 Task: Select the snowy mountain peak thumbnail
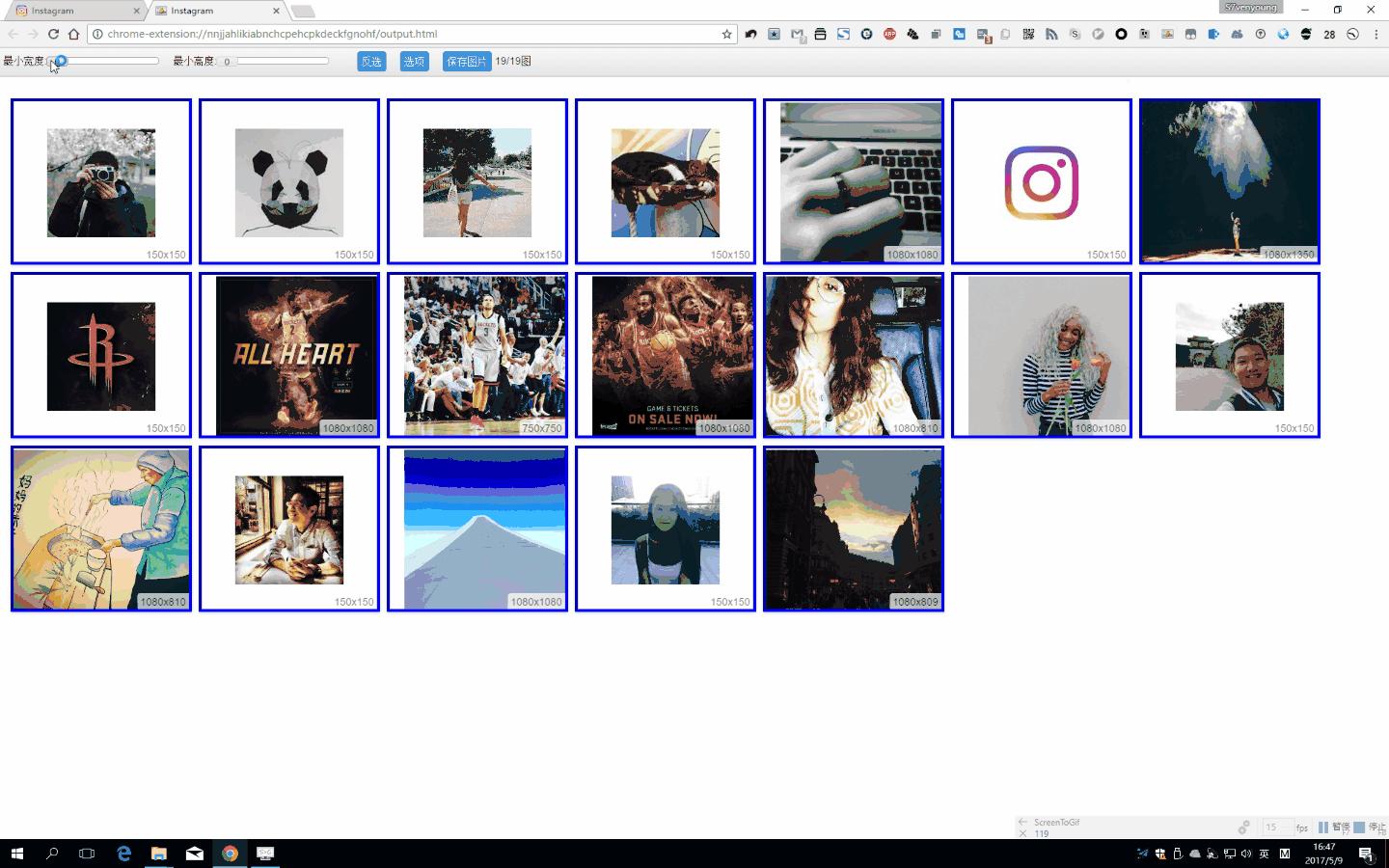[x=477, y=529]
